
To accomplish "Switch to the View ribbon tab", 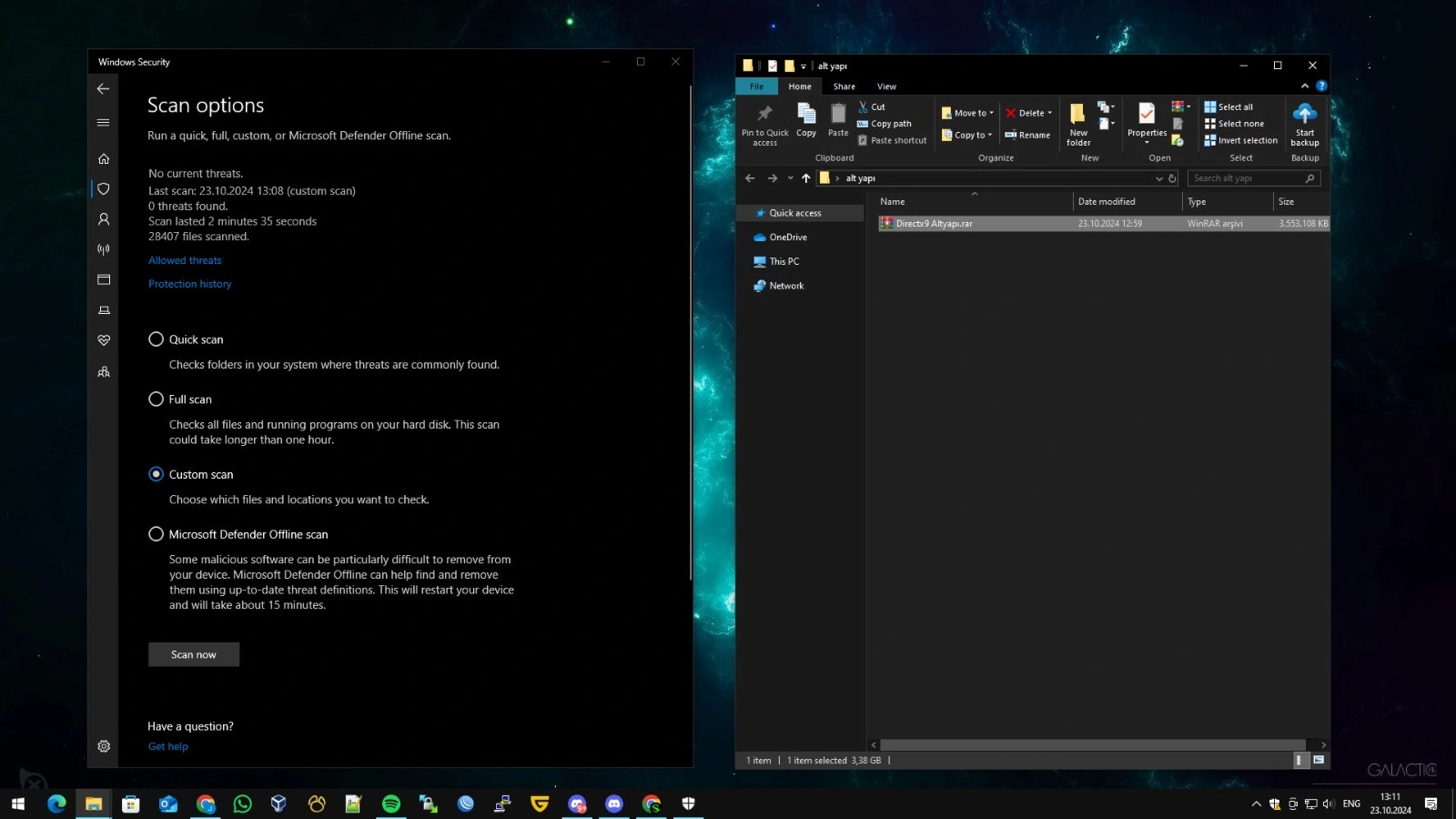I will 886,86.
